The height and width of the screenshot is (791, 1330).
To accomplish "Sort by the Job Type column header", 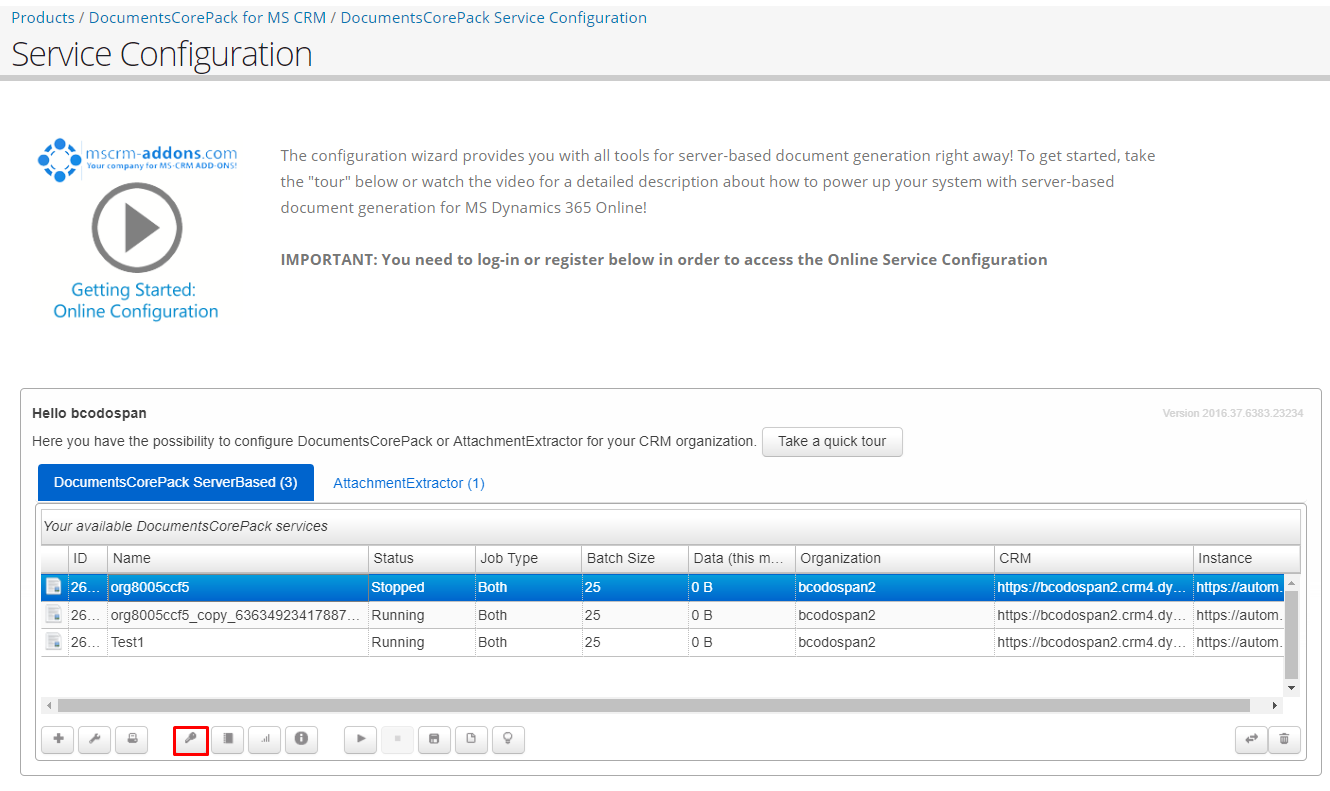I will tap(528, 558).
